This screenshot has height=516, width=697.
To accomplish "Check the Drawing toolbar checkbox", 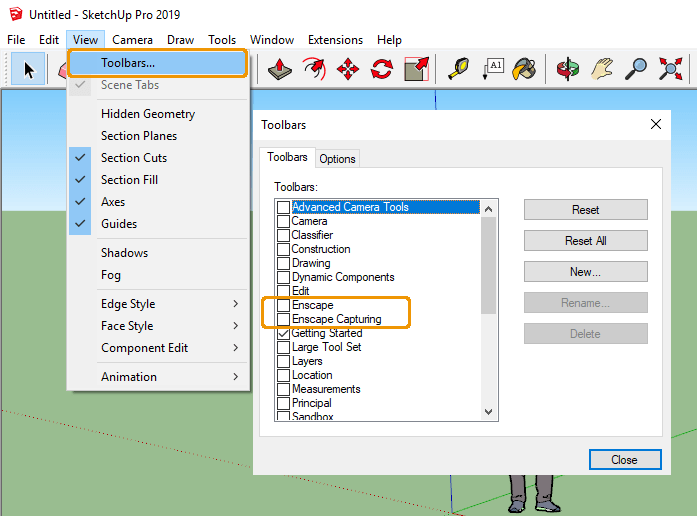I will (283, 263).
